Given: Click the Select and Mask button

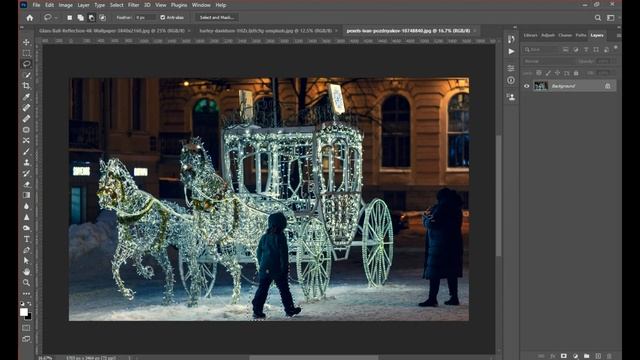Looking at the screenshot, I should point(217,18).
